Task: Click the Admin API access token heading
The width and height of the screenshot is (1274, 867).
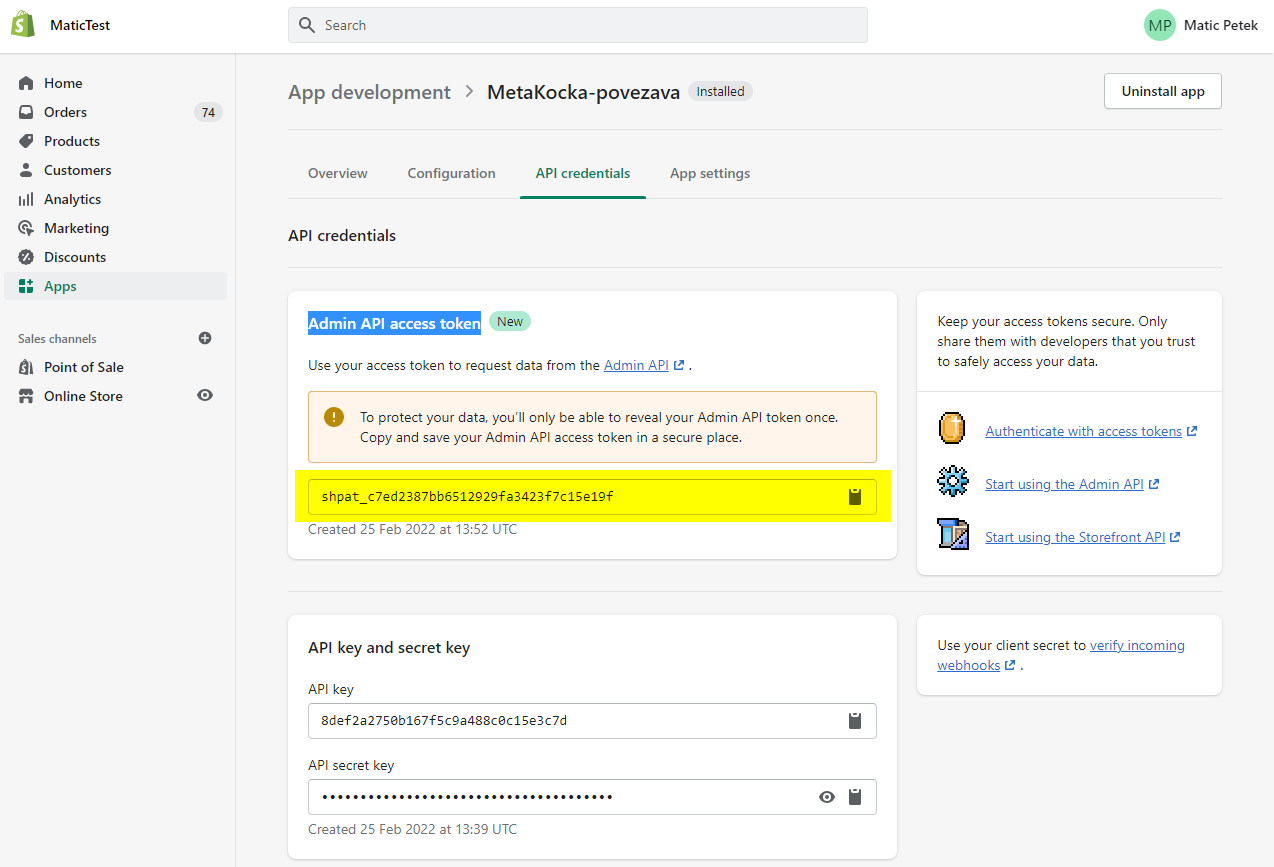Action: coord(394,323)
